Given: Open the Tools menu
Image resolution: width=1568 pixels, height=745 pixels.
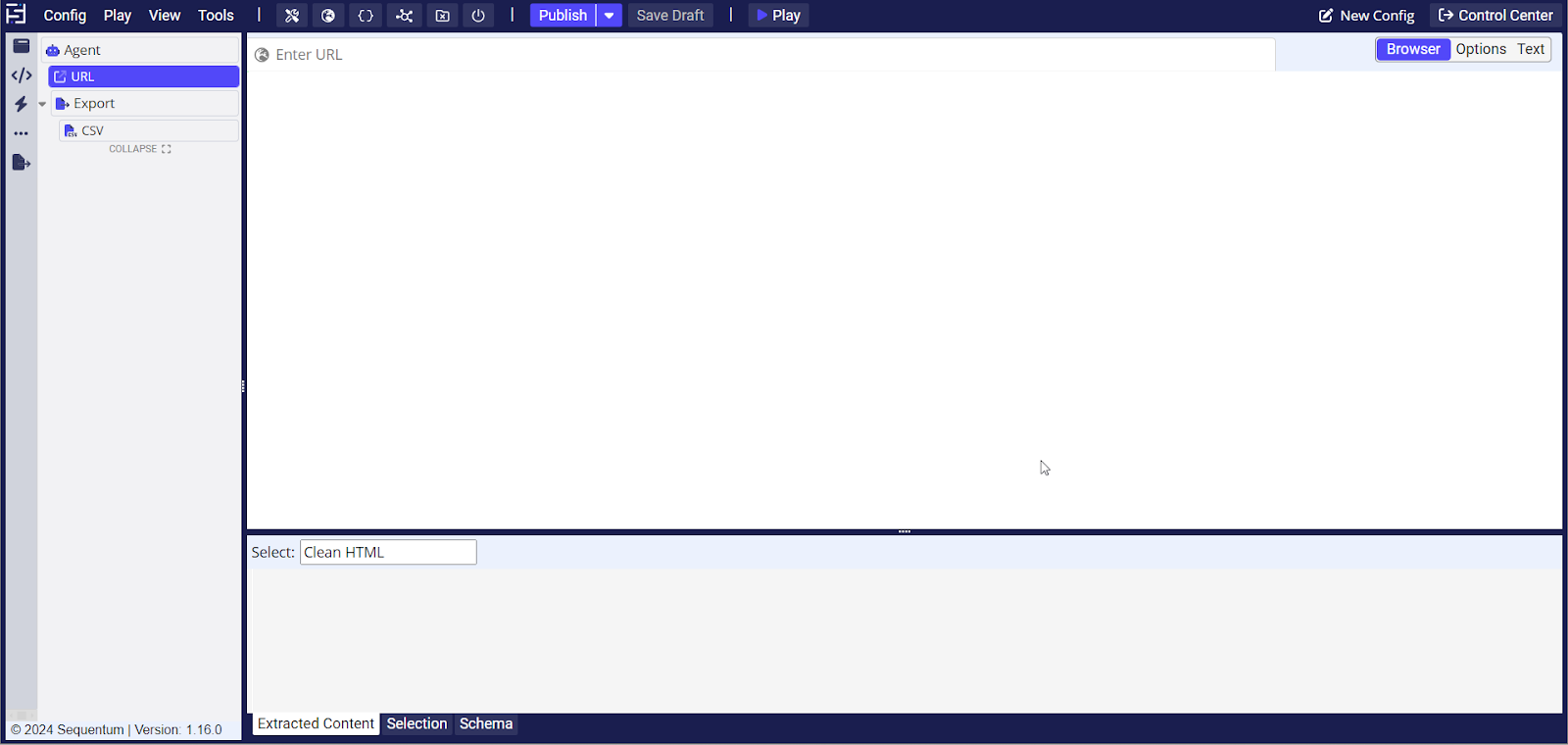Looking at the screenshot, I should pyautogui.click(x=216, y=16).
